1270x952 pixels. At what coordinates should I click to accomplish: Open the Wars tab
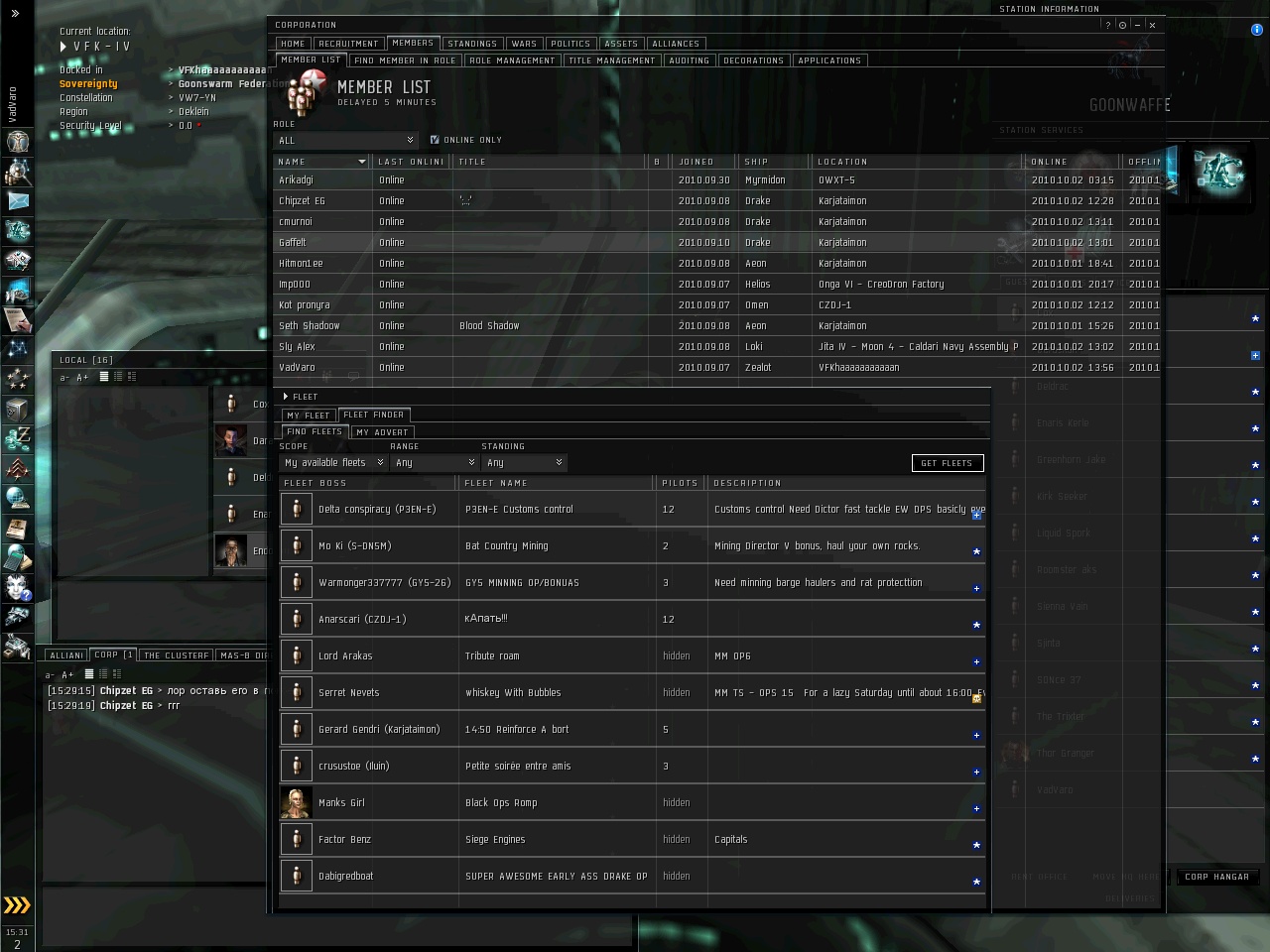(524, 44)
